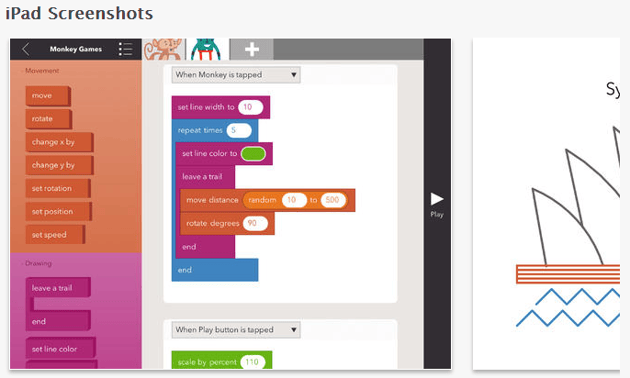630x378 pixels.
Task: Select the green monster character tab
Action: tap(206, 49)
